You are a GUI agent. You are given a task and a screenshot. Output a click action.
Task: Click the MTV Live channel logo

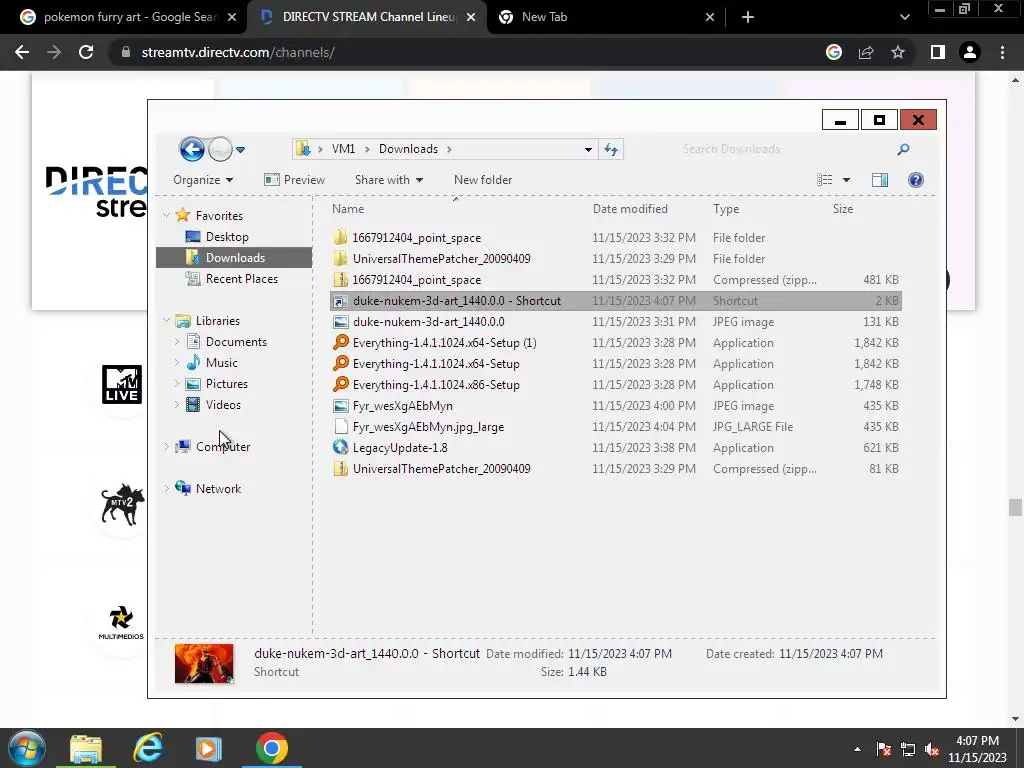pyautogui.click(x=121, y=384)
